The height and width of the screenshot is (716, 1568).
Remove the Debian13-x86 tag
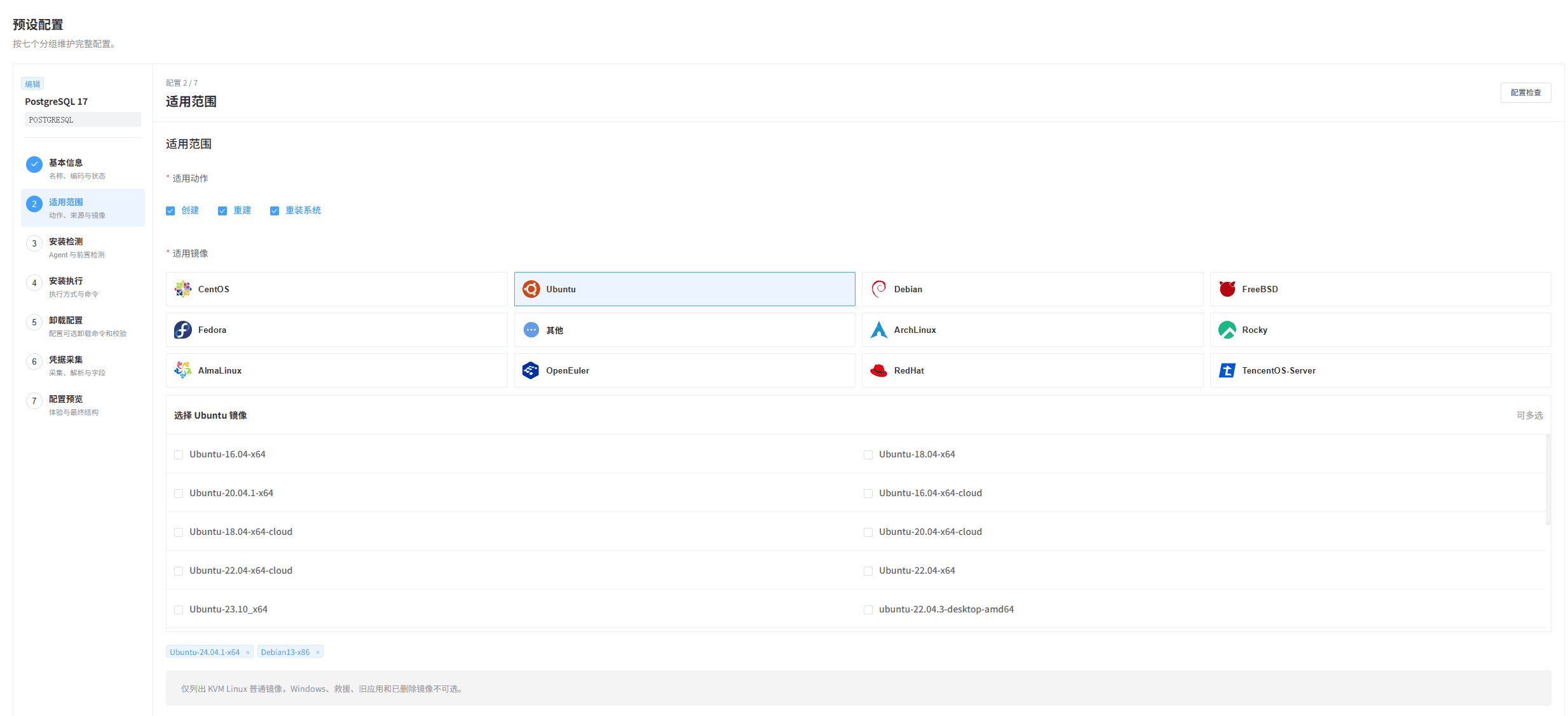(x=318, y=652)
